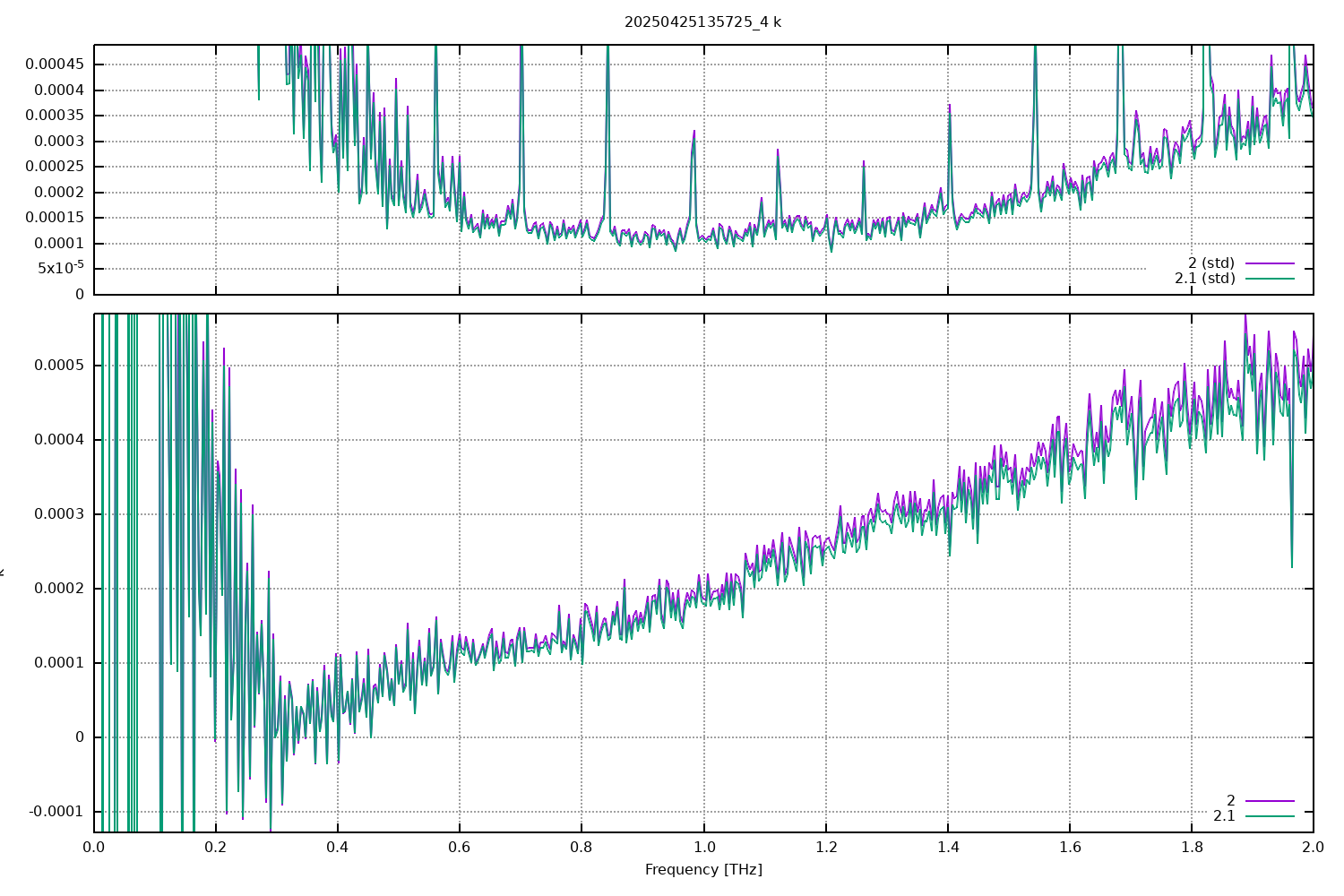Click the "Frequency [THz]" axis label
This screenshot has height=896, width=1344.
703,869
